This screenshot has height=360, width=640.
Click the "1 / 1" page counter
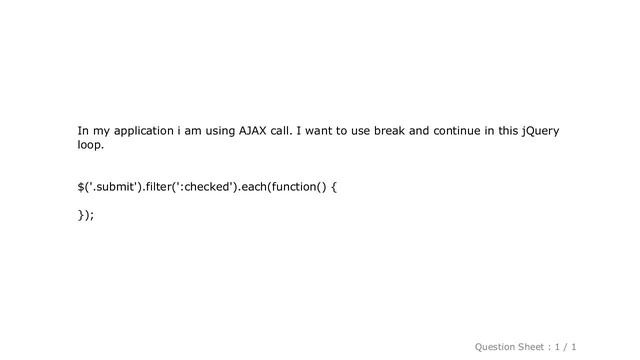565,347
